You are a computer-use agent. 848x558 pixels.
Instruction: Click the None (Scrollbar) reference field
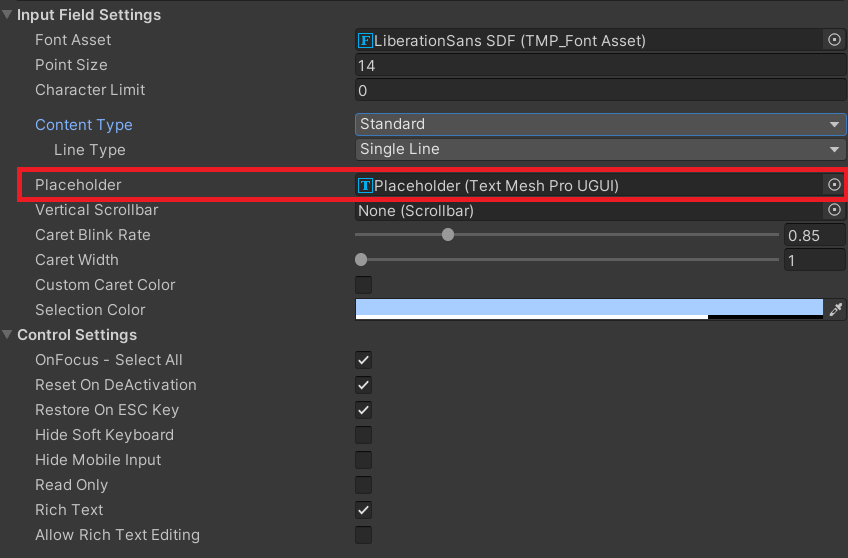point(591,210)
